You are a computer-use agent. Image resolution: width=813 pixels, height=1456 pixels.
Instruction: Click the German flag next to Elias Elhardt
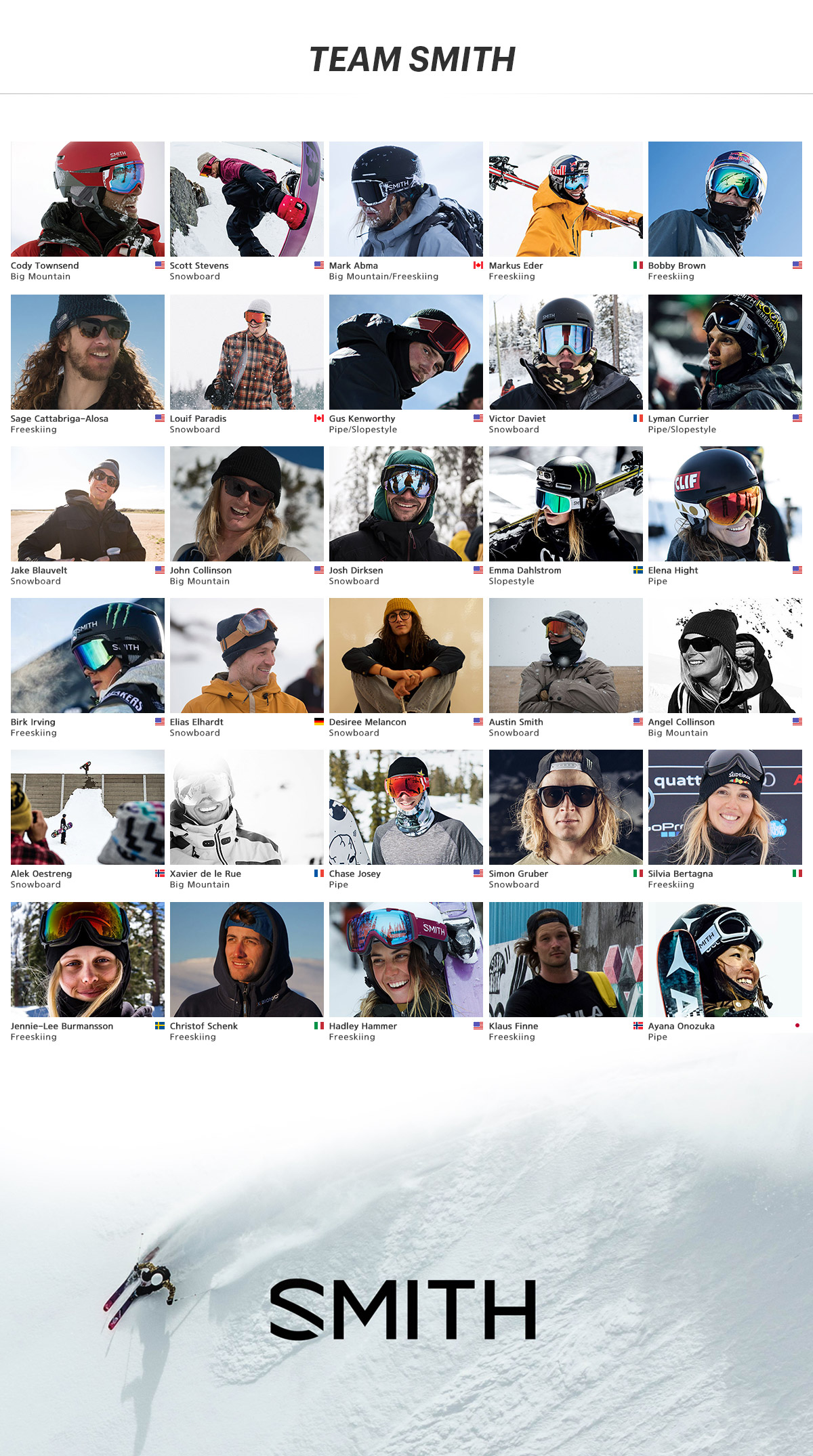319,722
